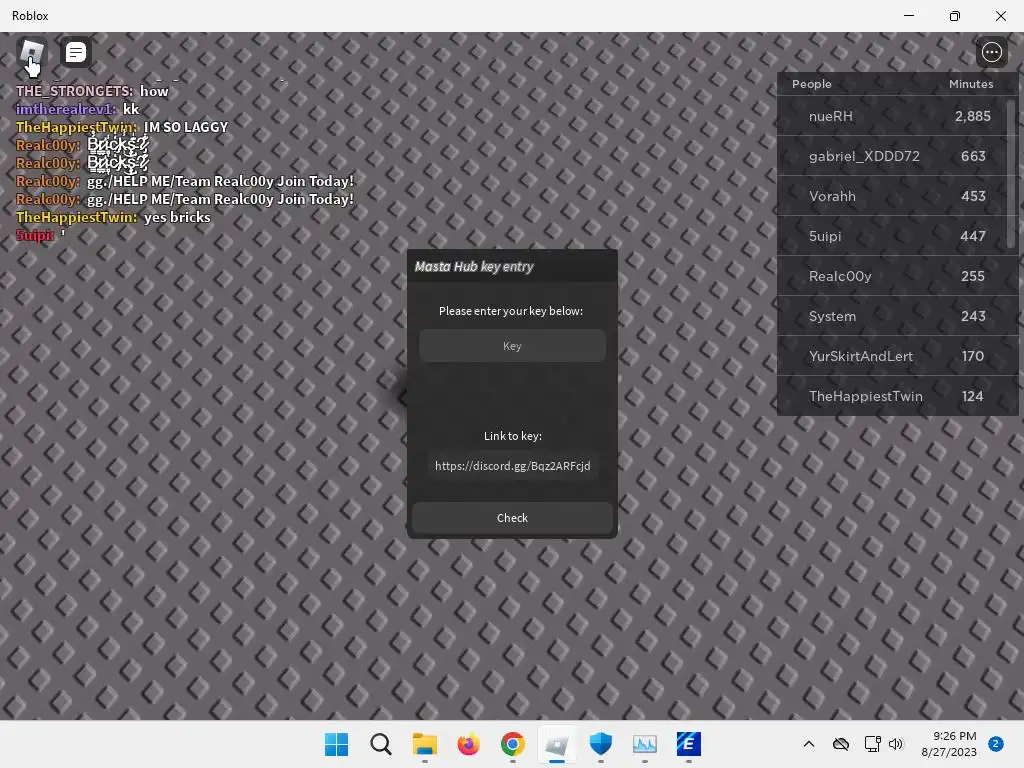This screenshot has width=1024, height=768.
Task: Open the volume speaker tray icon
Action: 896,744
